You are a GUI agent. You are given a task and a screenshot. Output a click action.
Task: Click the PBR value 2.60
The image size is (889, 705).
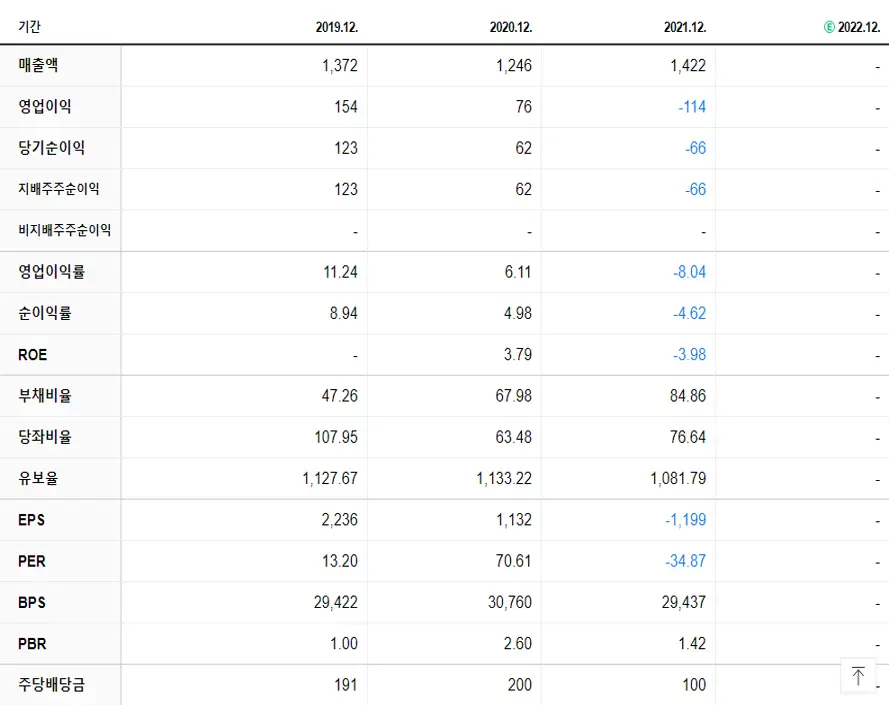(518, 644)
